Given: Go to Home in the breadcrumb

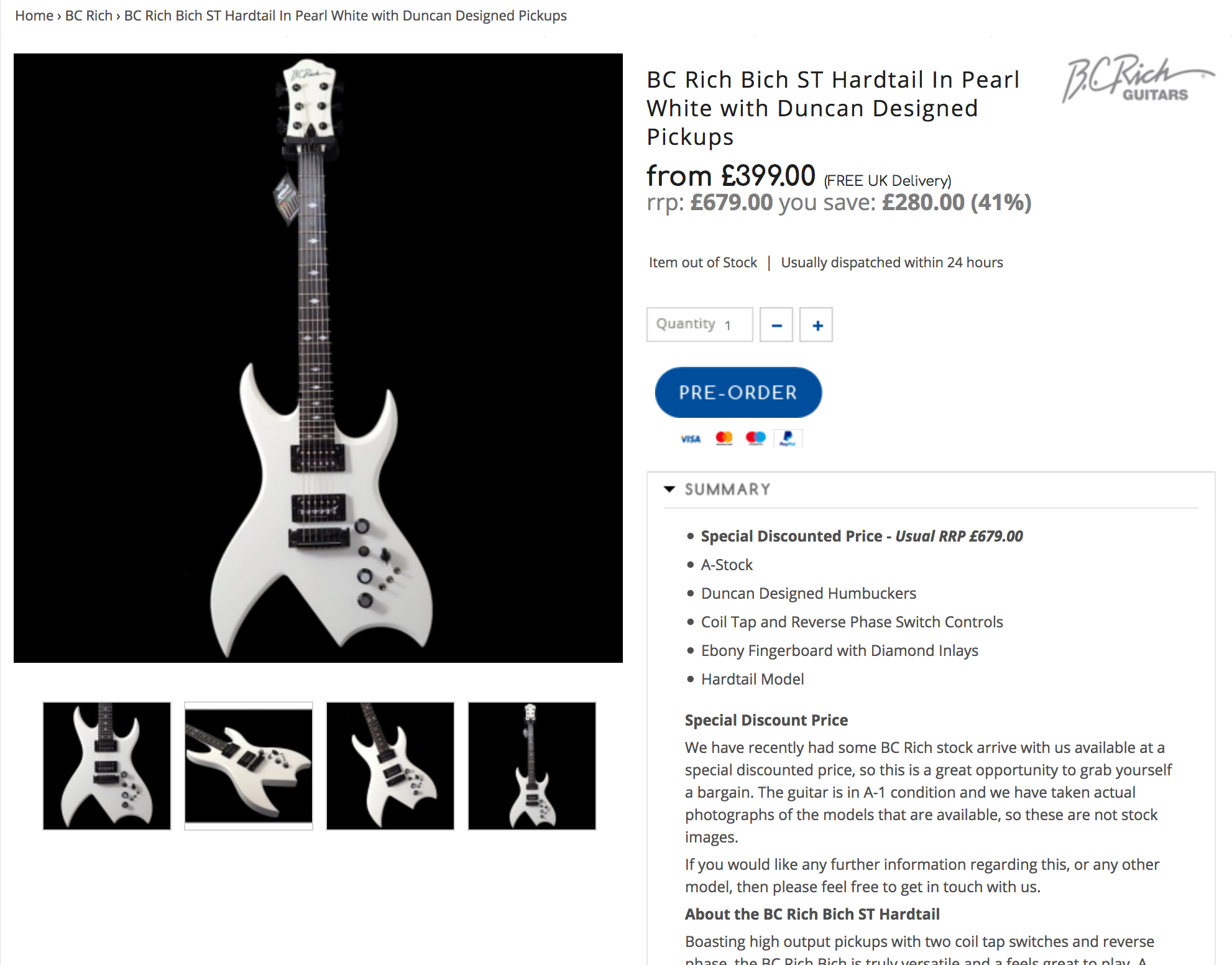Looking at the screenshot, I should coord(34,16).
